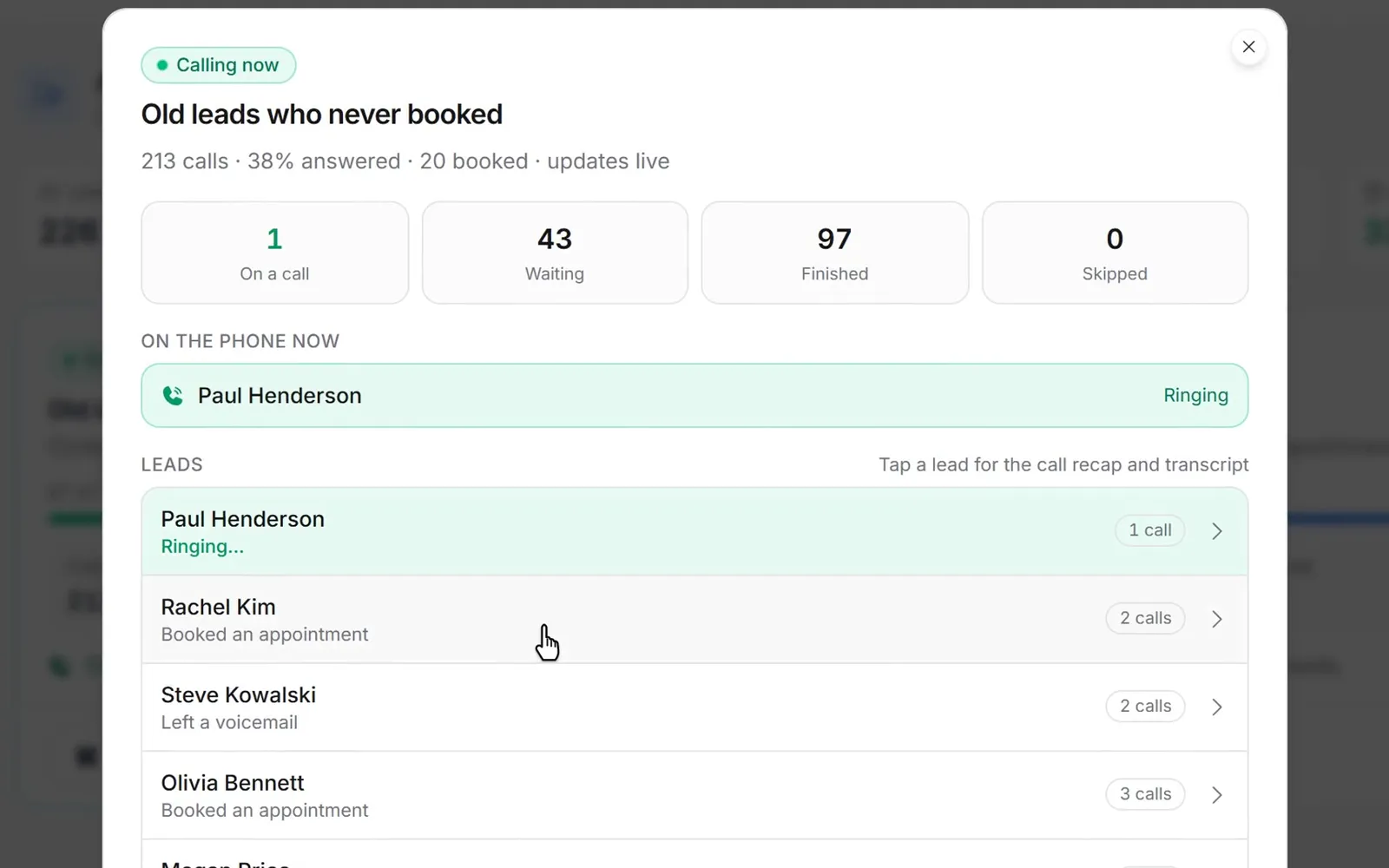Expand Rachel Kim lead chevron
Screen dimensions: 1389x868
[1217, 619]
